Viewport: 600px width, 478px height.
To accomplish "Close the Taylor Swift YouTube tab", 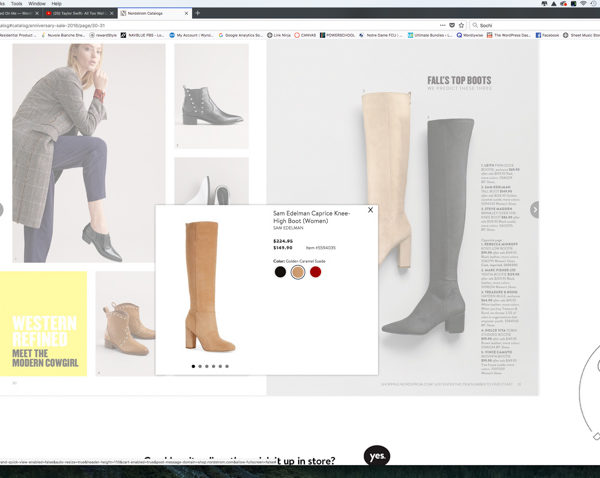I will coord(111,13).
